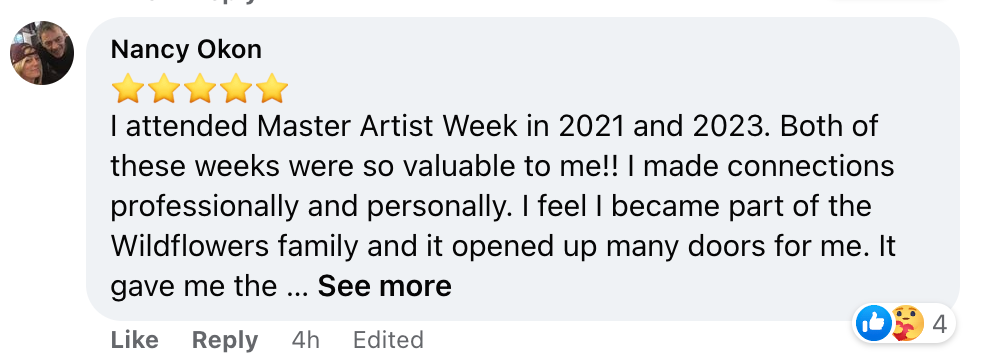Screen dimensions: 990x362
Task: Click the care hug reaction emoji
Action: click(908, 323)
